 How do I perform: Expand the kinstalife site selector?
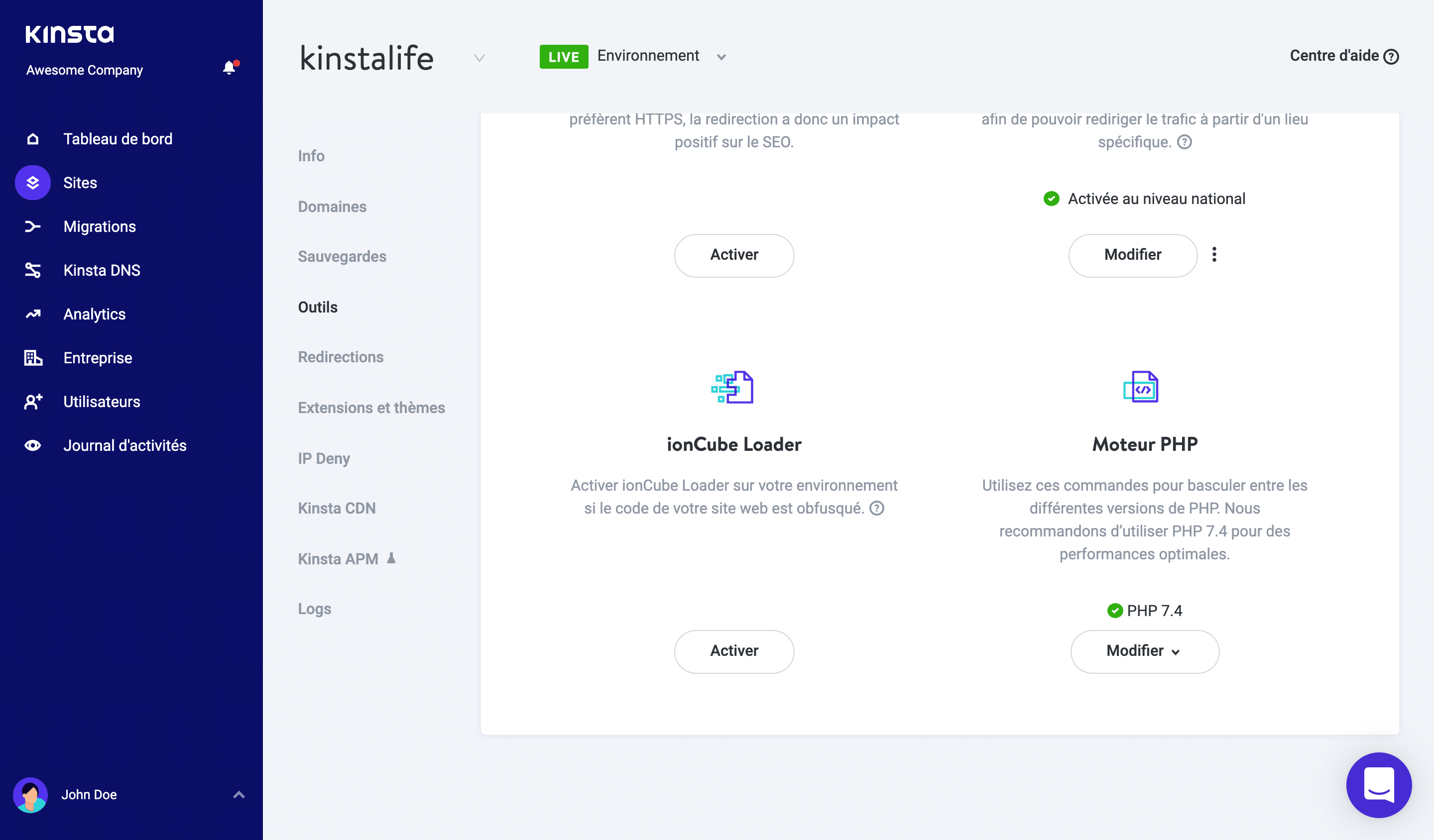pyautogui.click(x=478, y=58)
